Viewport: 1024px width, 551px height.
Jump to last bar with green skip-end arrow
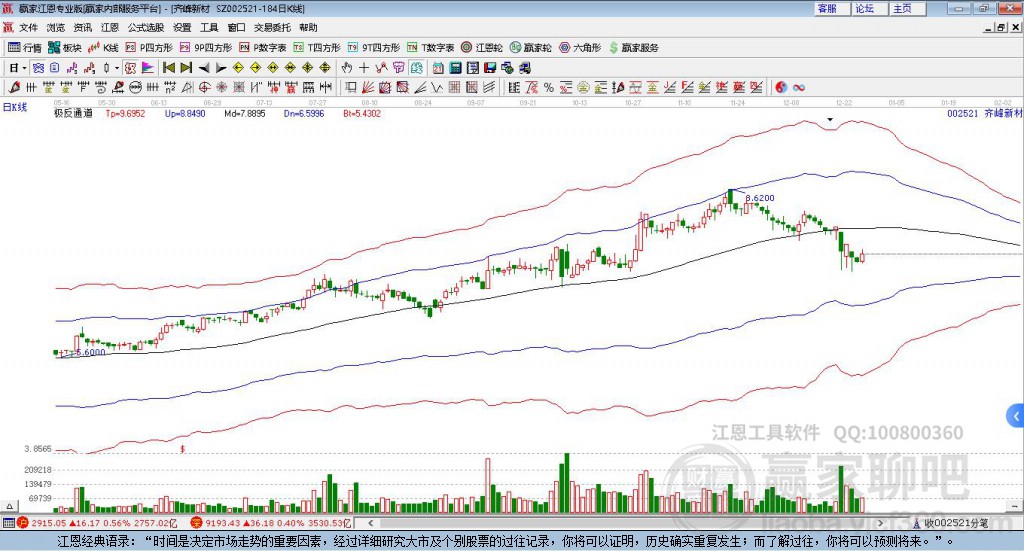[x=186, y=68]
